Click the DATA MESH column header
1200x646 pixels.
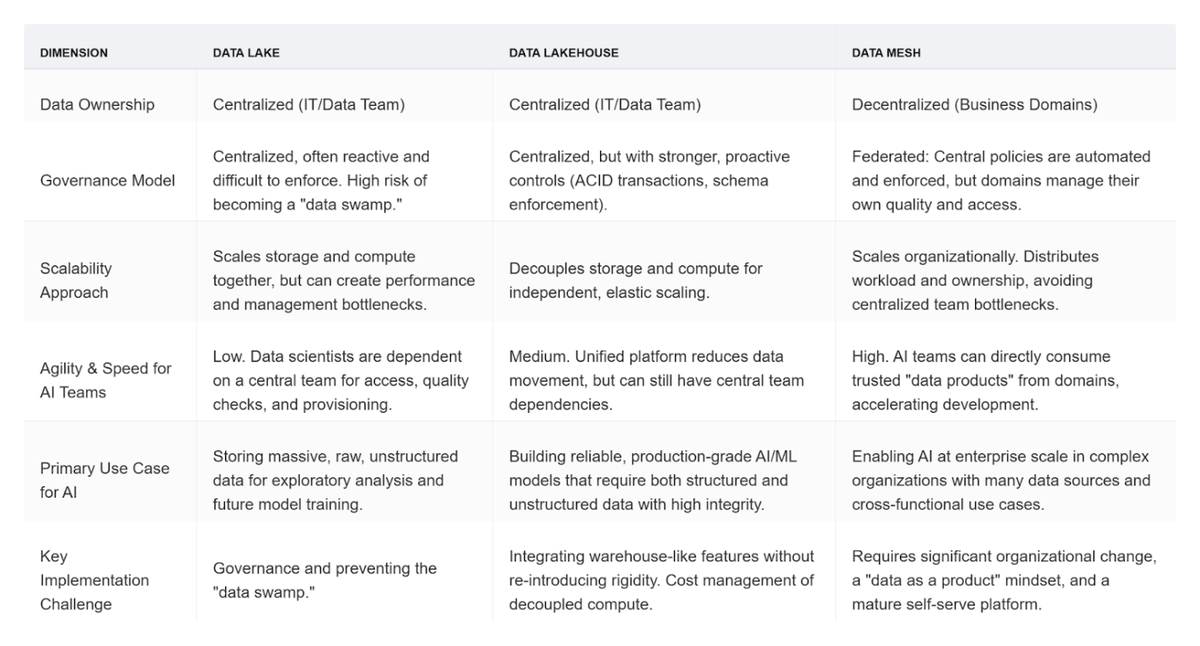click(886, 52)
